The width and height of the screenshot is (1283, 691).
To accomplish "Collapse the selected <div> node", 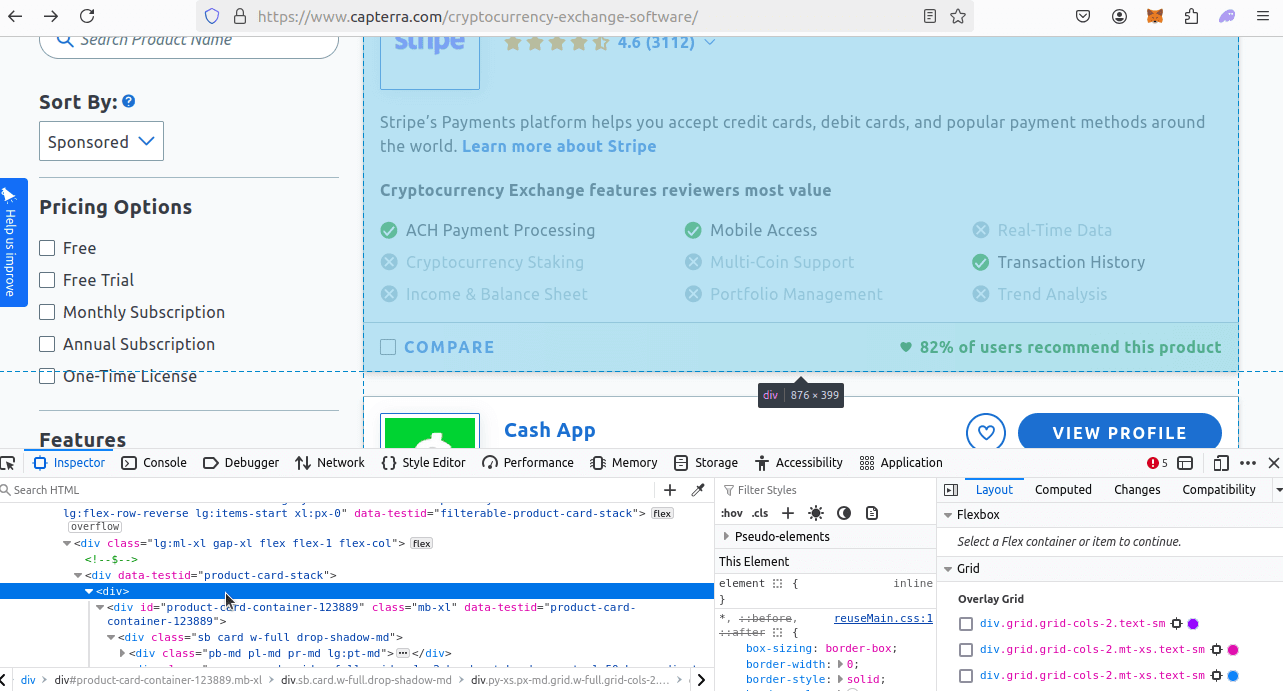I will (89, 591).
